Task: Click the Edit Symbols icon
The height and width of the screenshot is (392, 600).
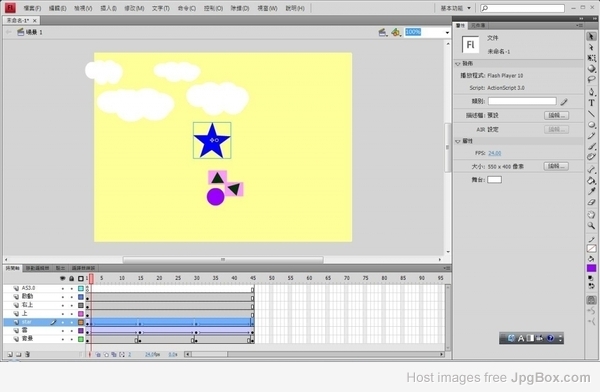Action: (396, 33)
